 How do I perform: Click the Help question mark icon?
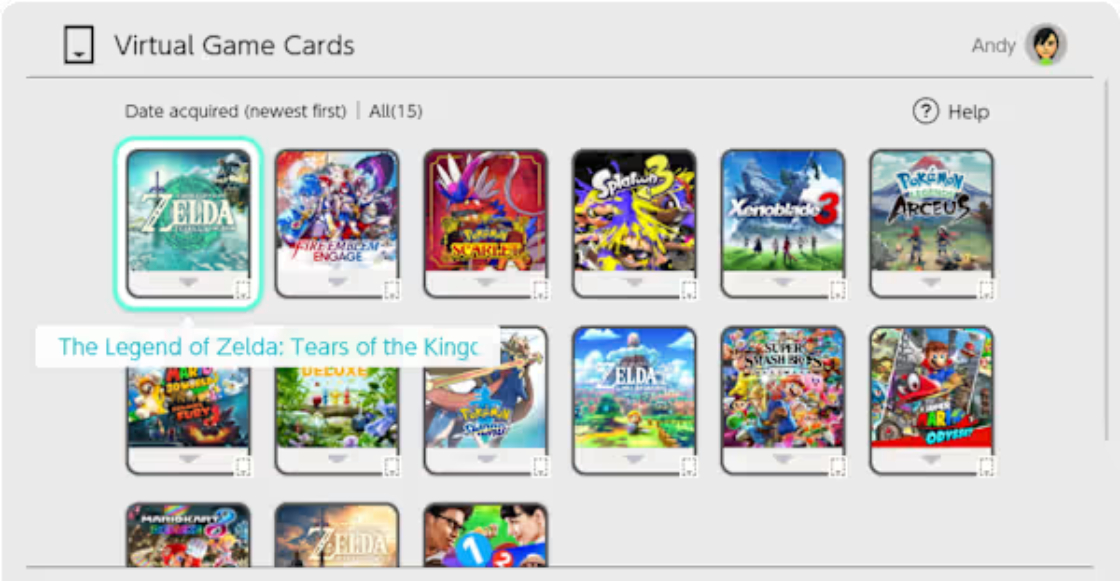point(926,111)
